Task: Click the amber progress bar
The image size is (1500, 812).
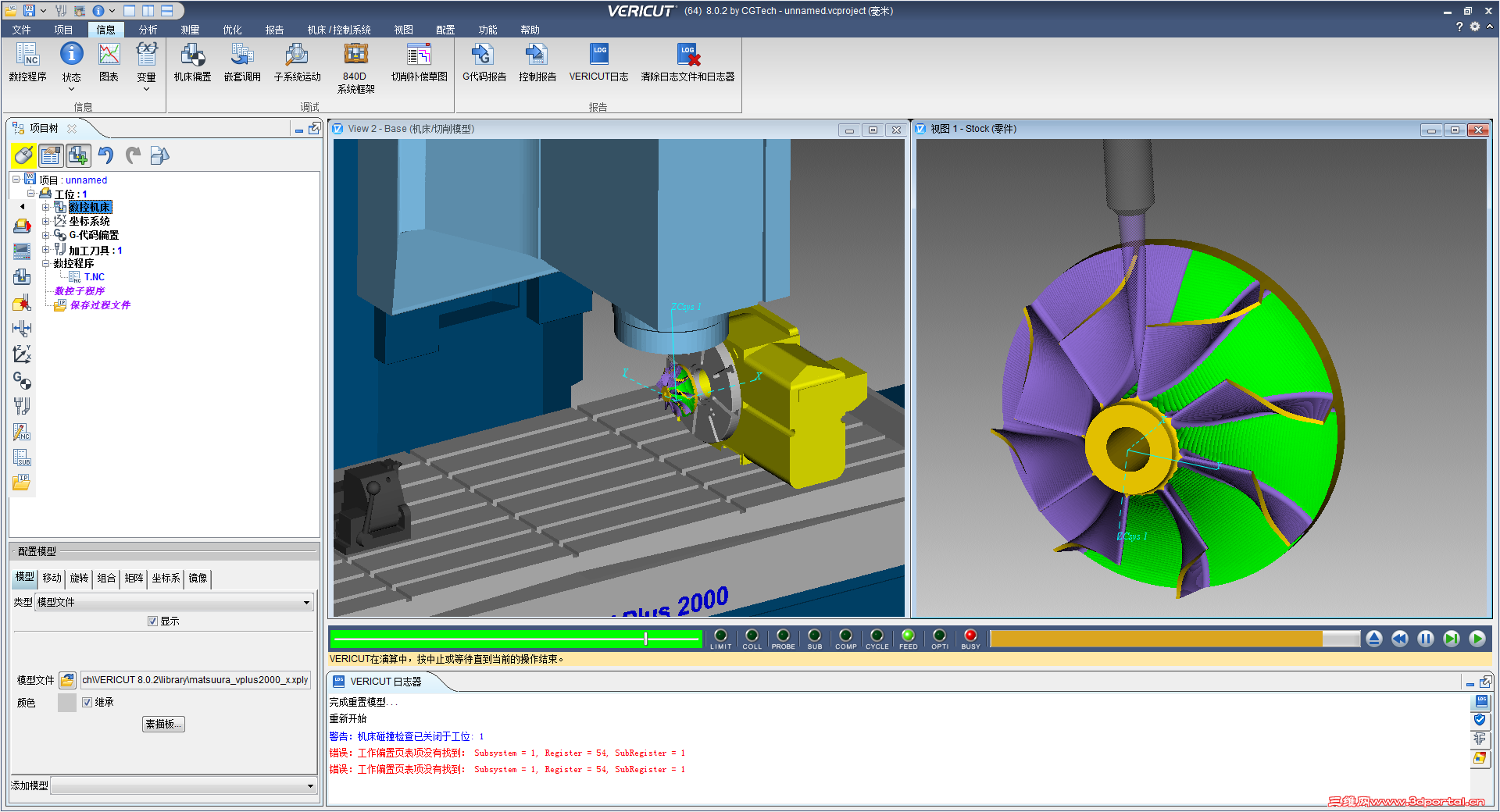Action: tap(1175, 639)
